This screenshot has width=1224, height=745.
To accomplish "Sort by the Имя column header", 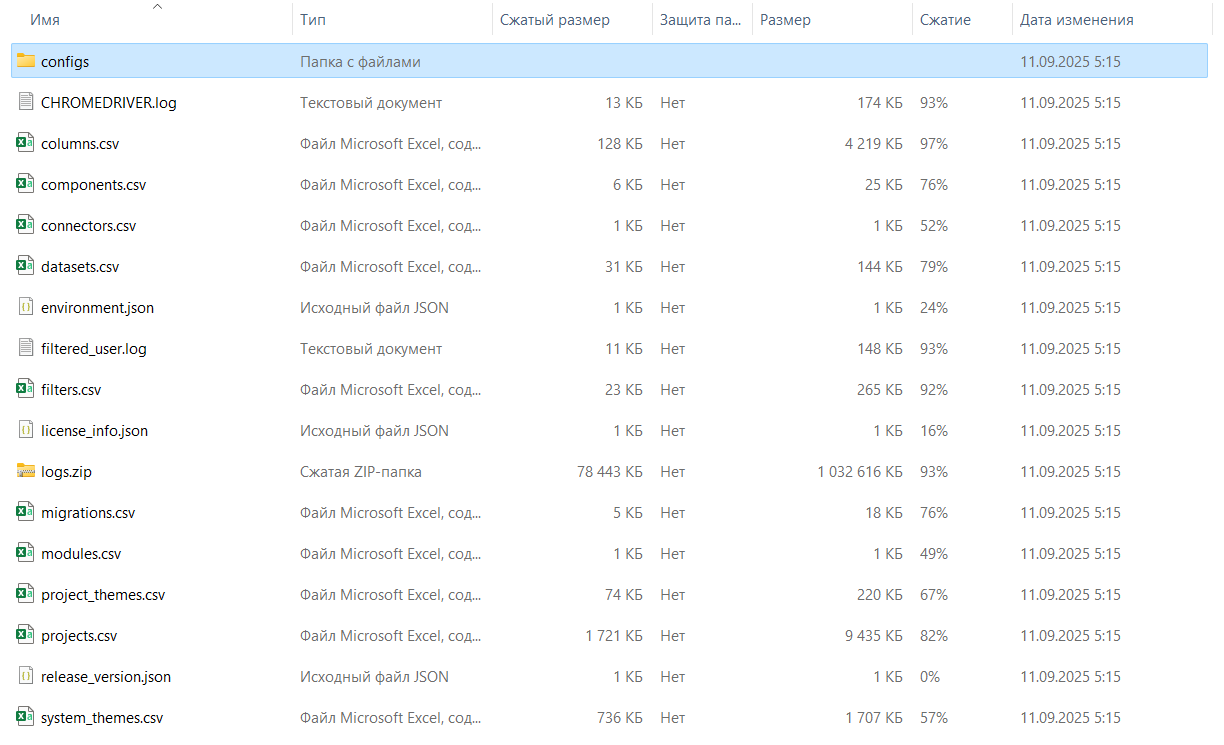I will [46, 20].
